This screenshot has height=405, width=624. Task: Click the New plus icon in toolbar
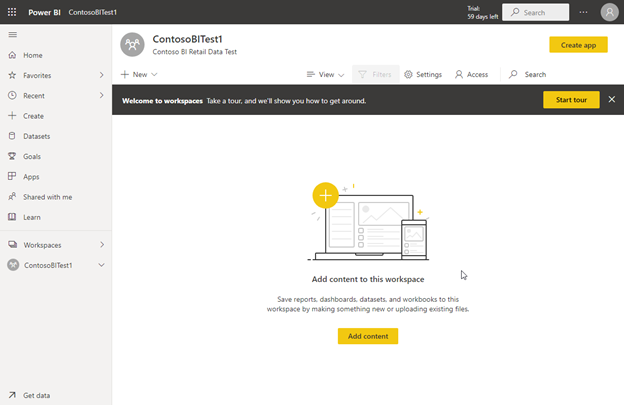[125, 74]
